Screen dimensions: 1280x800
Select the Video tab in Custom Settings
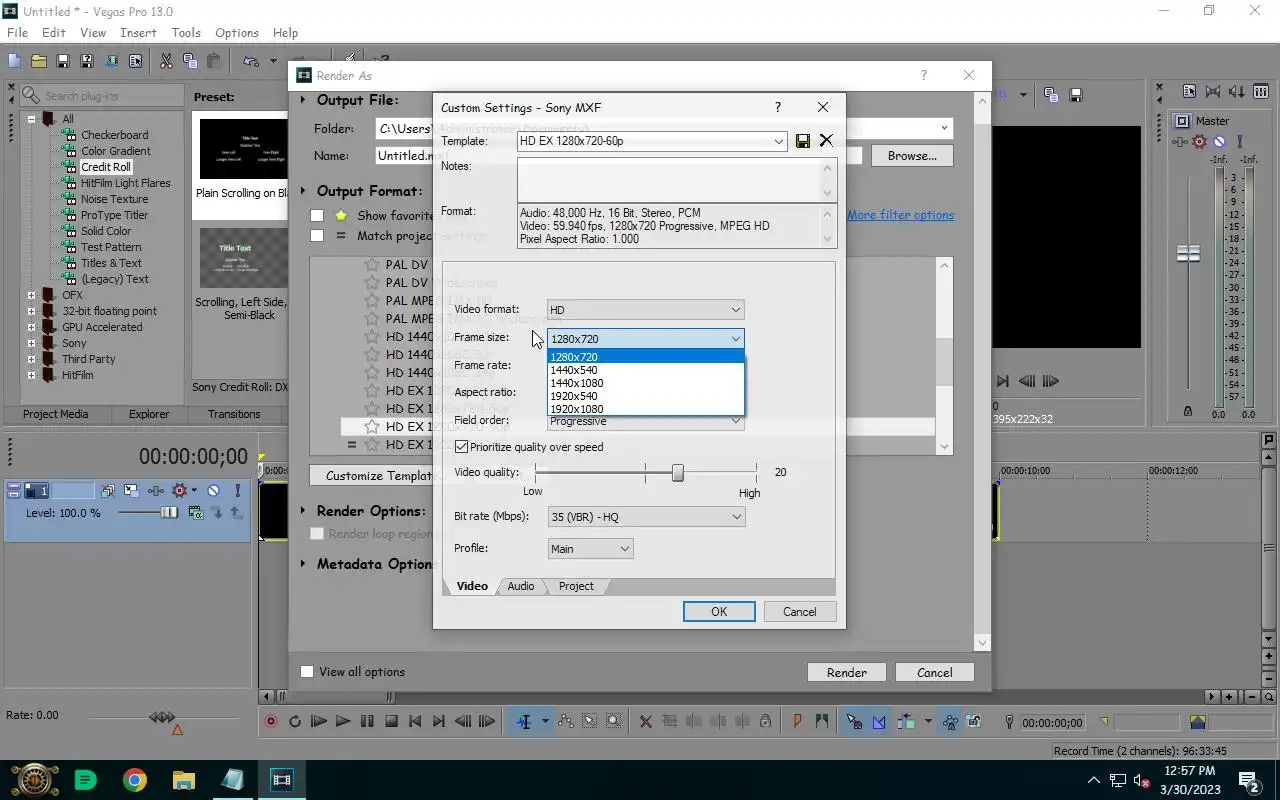[x=472, y=586]
